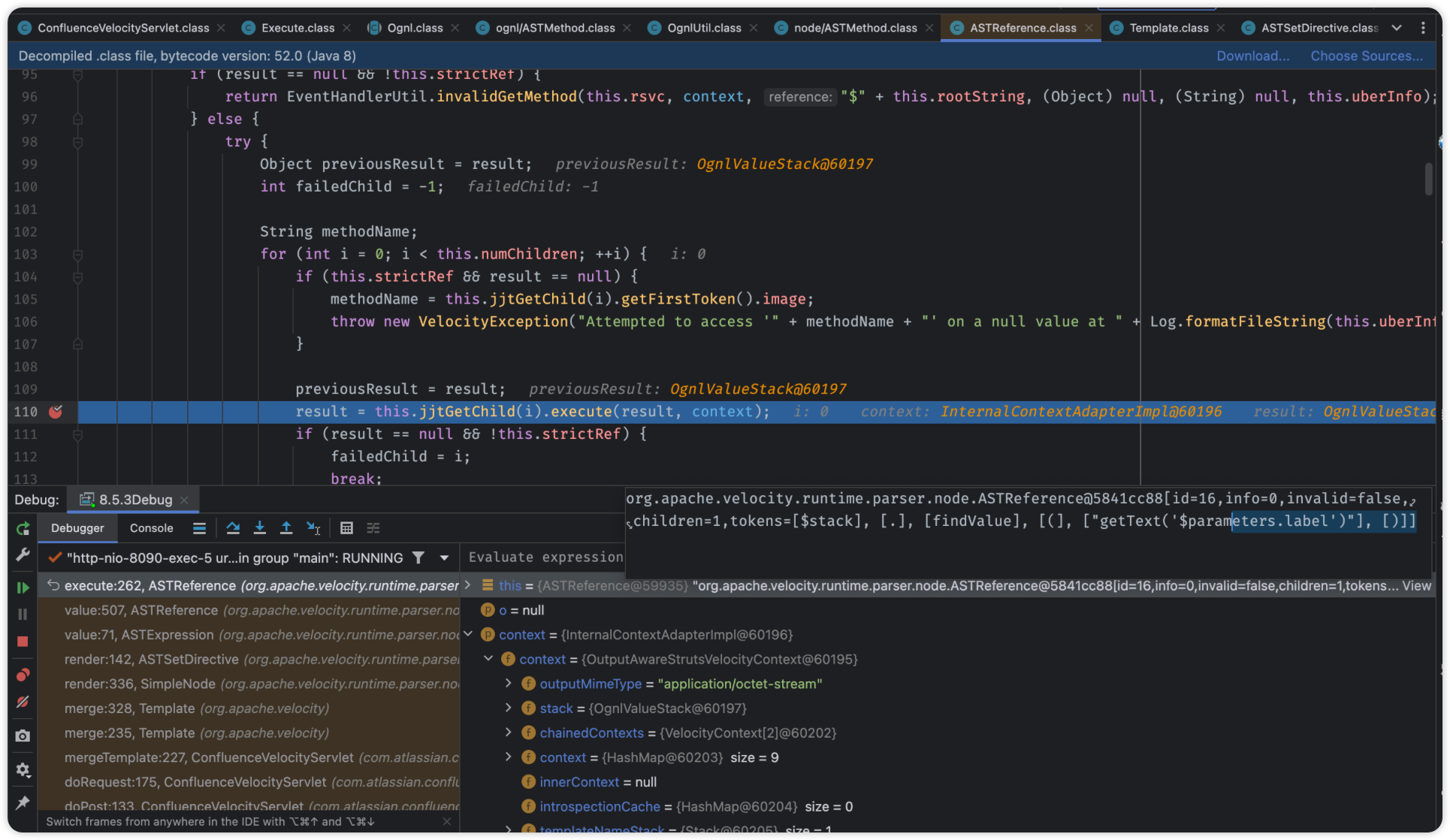Open the thread selector dropdown arrow
The height and width of the screenshot is (840, 1450).
444,557
